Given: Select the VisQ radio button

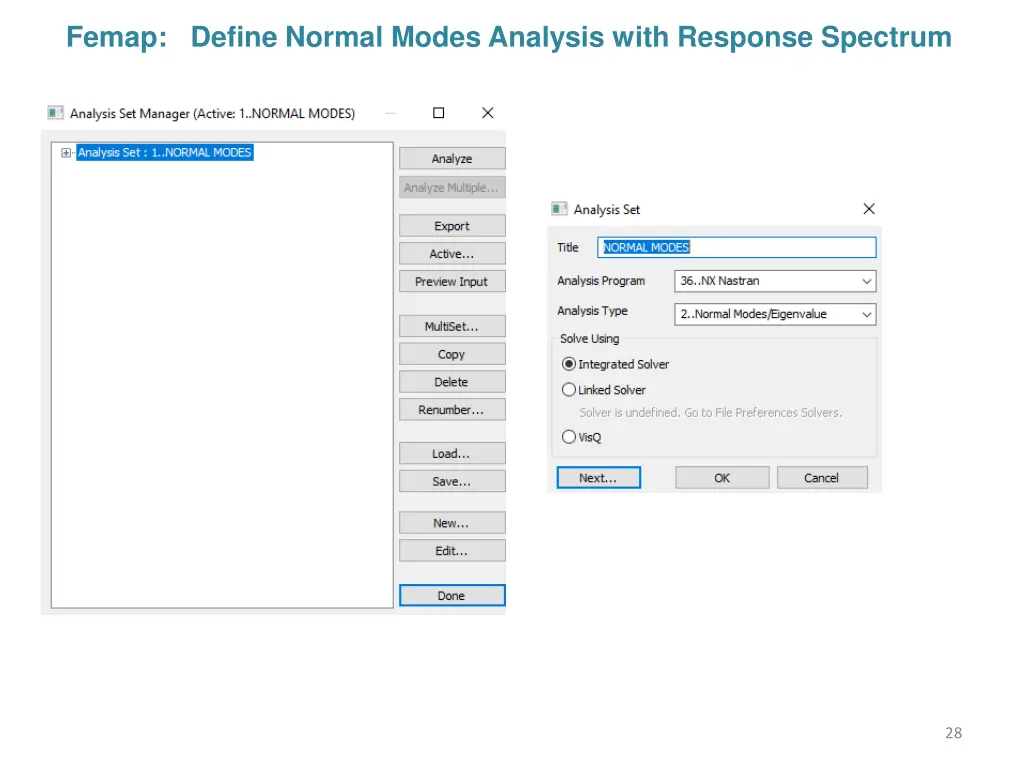Looking at the screenshot, I should (569, 437).
